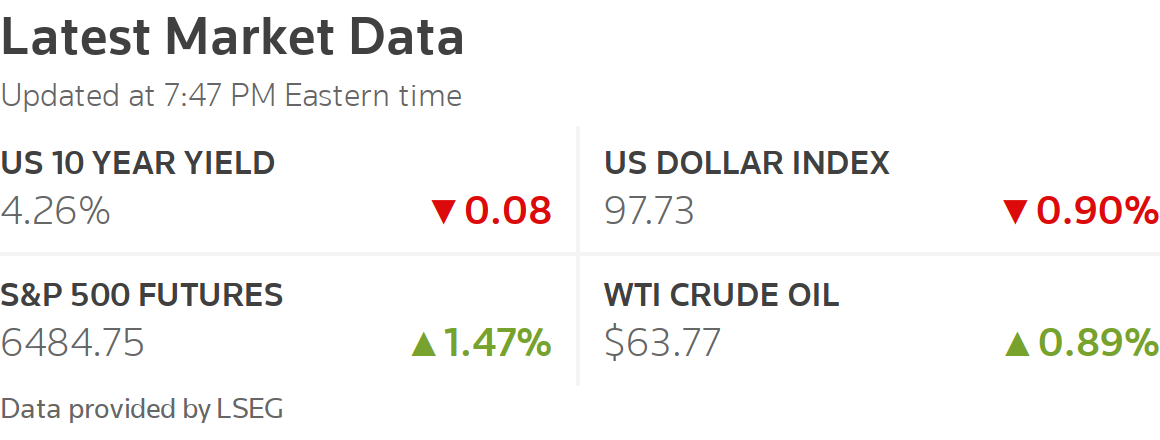The height and width of the screenshot is (440, 1160).
Task: Select the S&P 500 Futures label
Action: point(142,295)
